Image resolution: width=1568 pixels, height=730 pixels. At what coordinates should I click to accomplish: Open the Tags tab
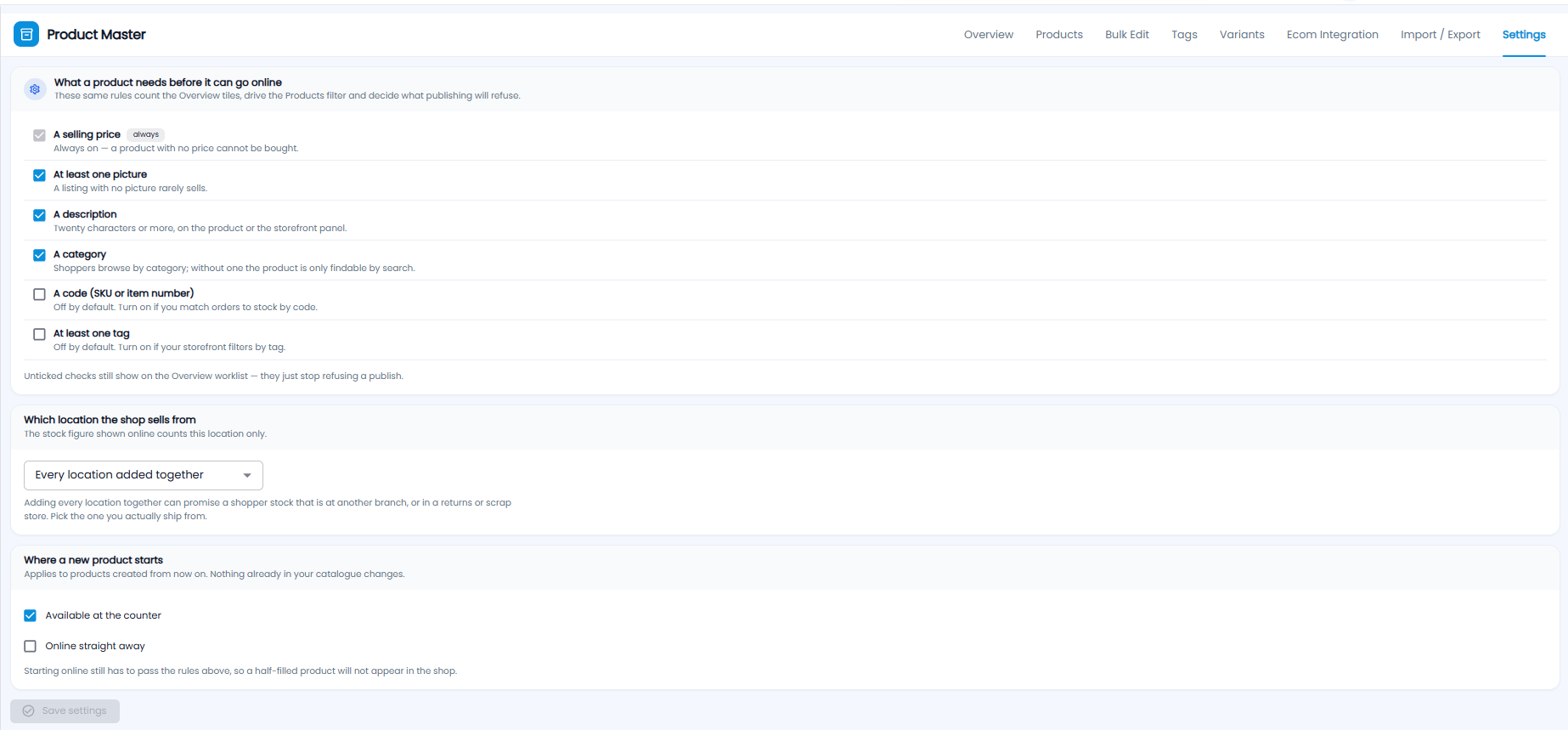(1184, 35)
